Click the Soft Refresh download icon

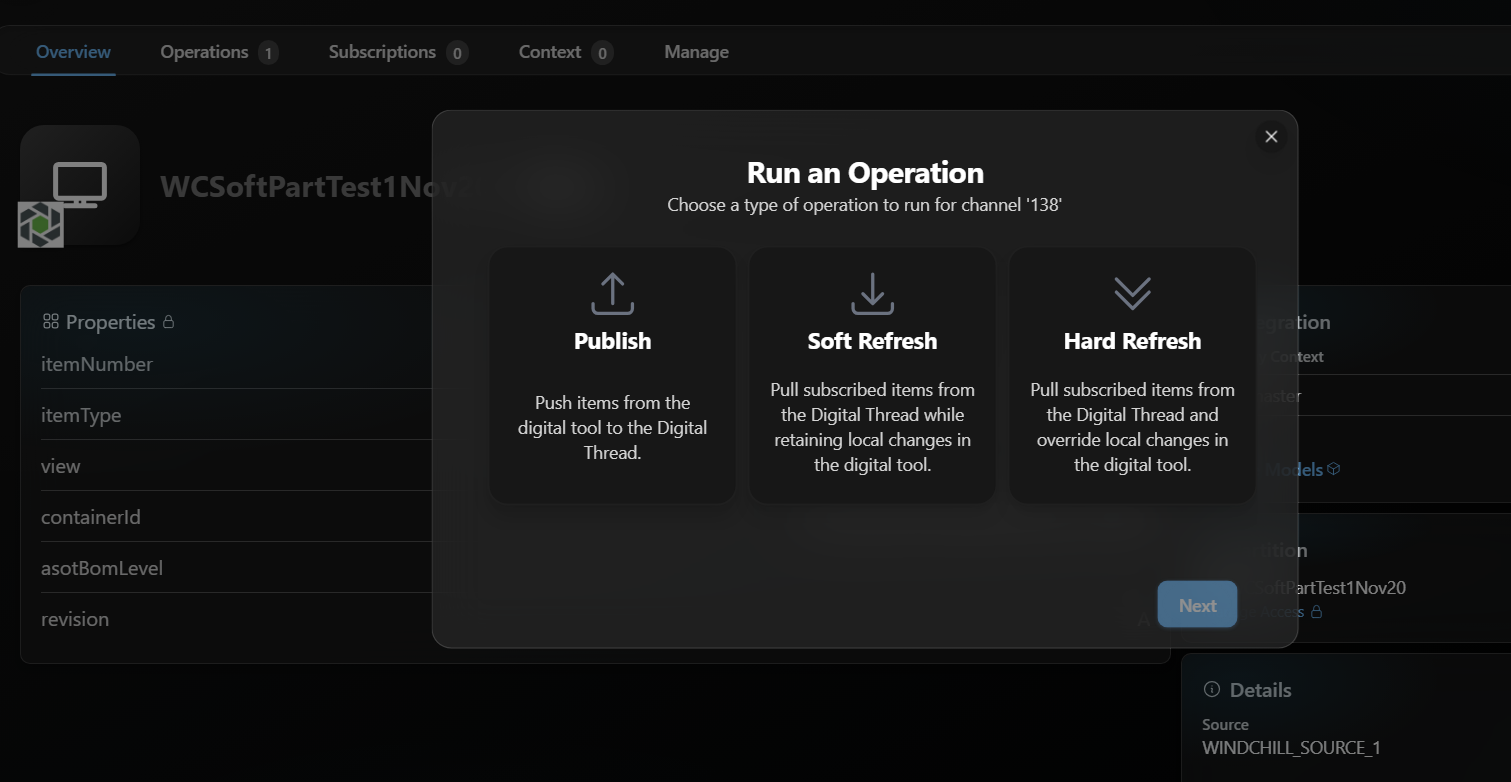[872, 294]
